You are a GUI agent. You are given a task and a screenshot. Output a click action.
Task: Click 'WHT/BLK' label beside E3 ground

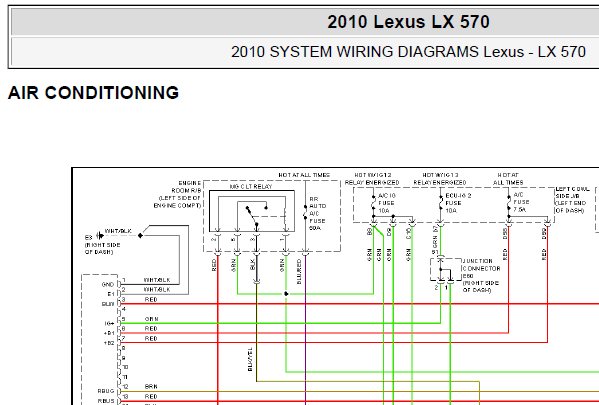(x=118, y=231)
